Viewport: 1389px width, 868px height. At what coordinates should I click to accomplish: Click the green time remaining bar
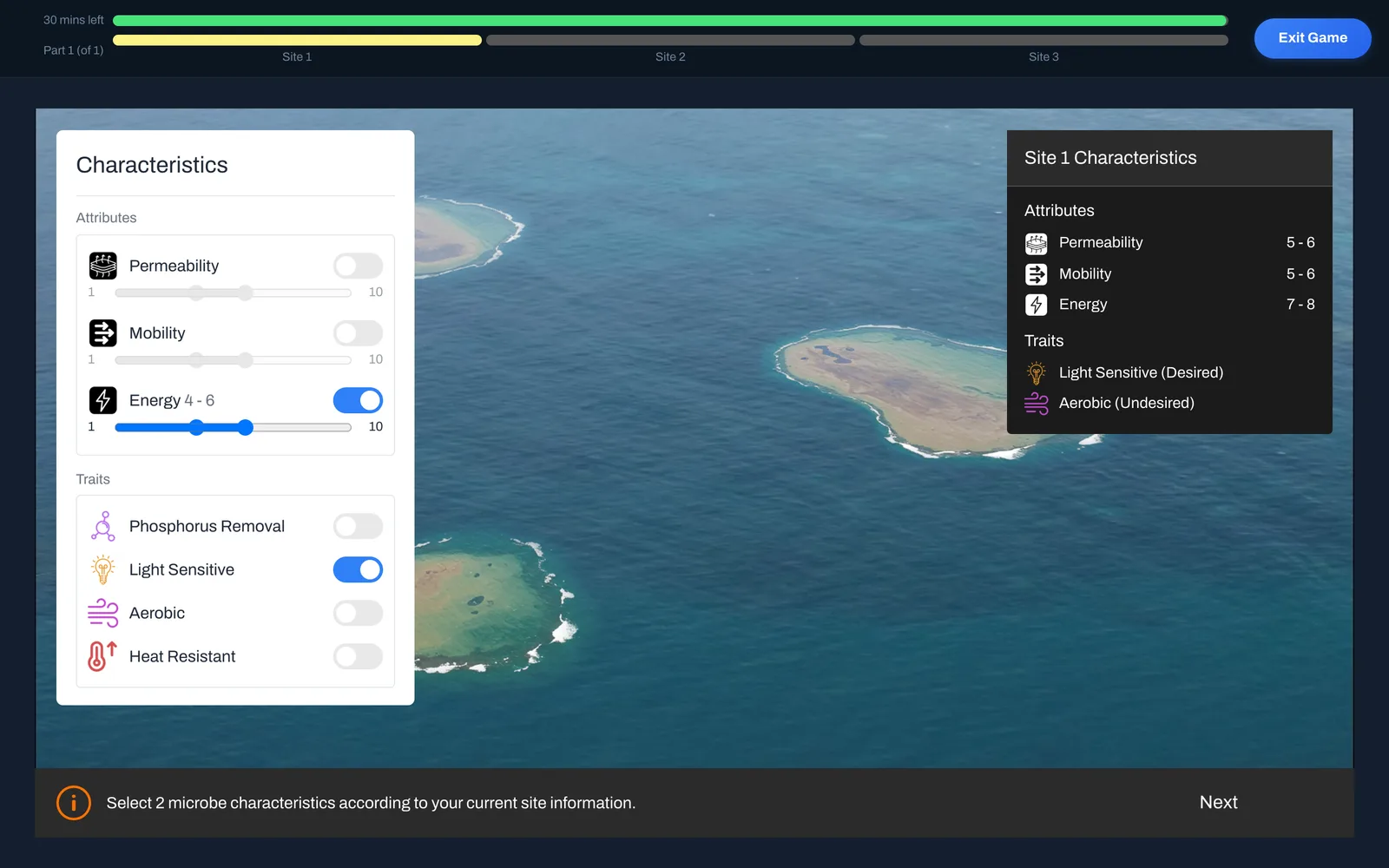point(670,20)
